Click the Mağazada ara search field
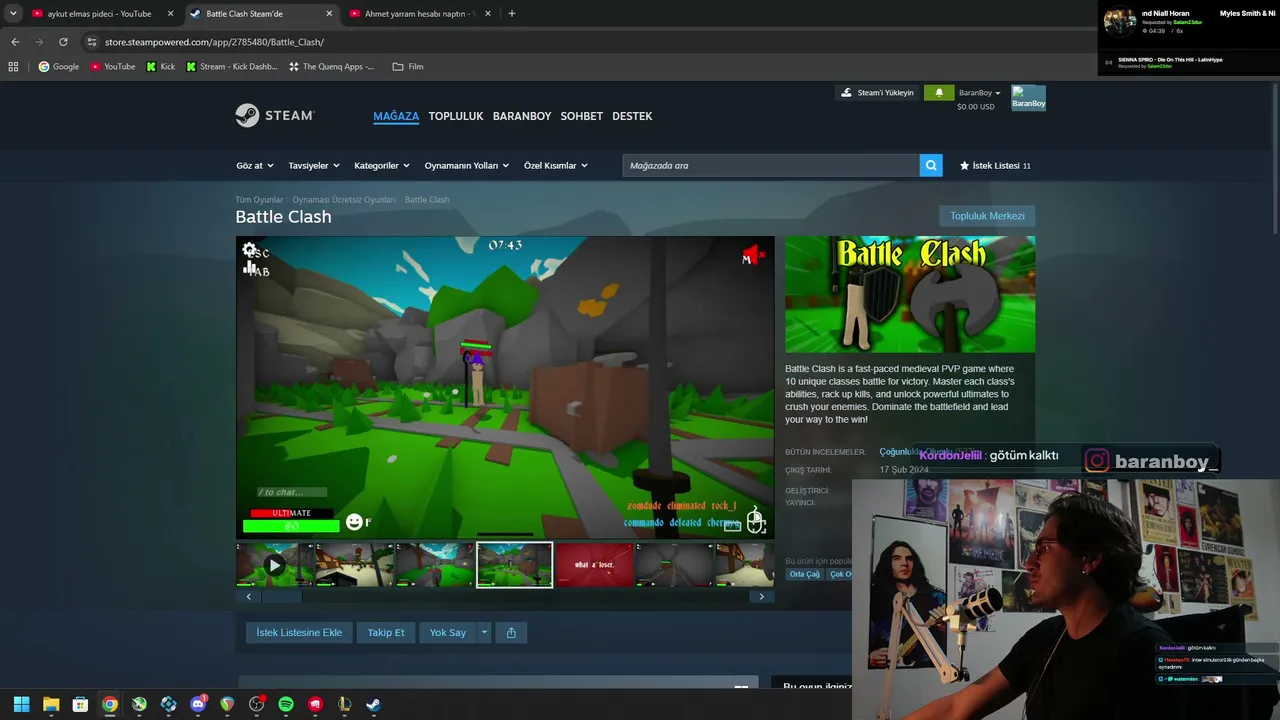 (x=771, y=165)
